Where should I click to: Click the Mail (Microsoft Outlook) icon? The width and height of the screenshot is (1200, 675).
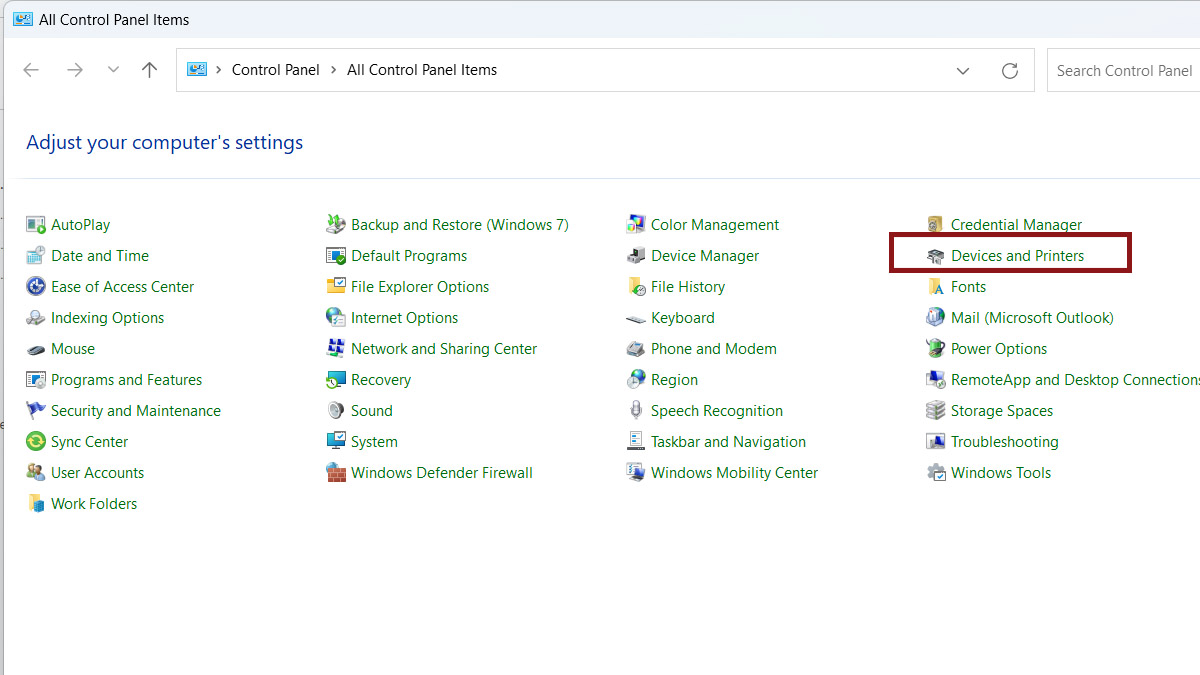936,318
